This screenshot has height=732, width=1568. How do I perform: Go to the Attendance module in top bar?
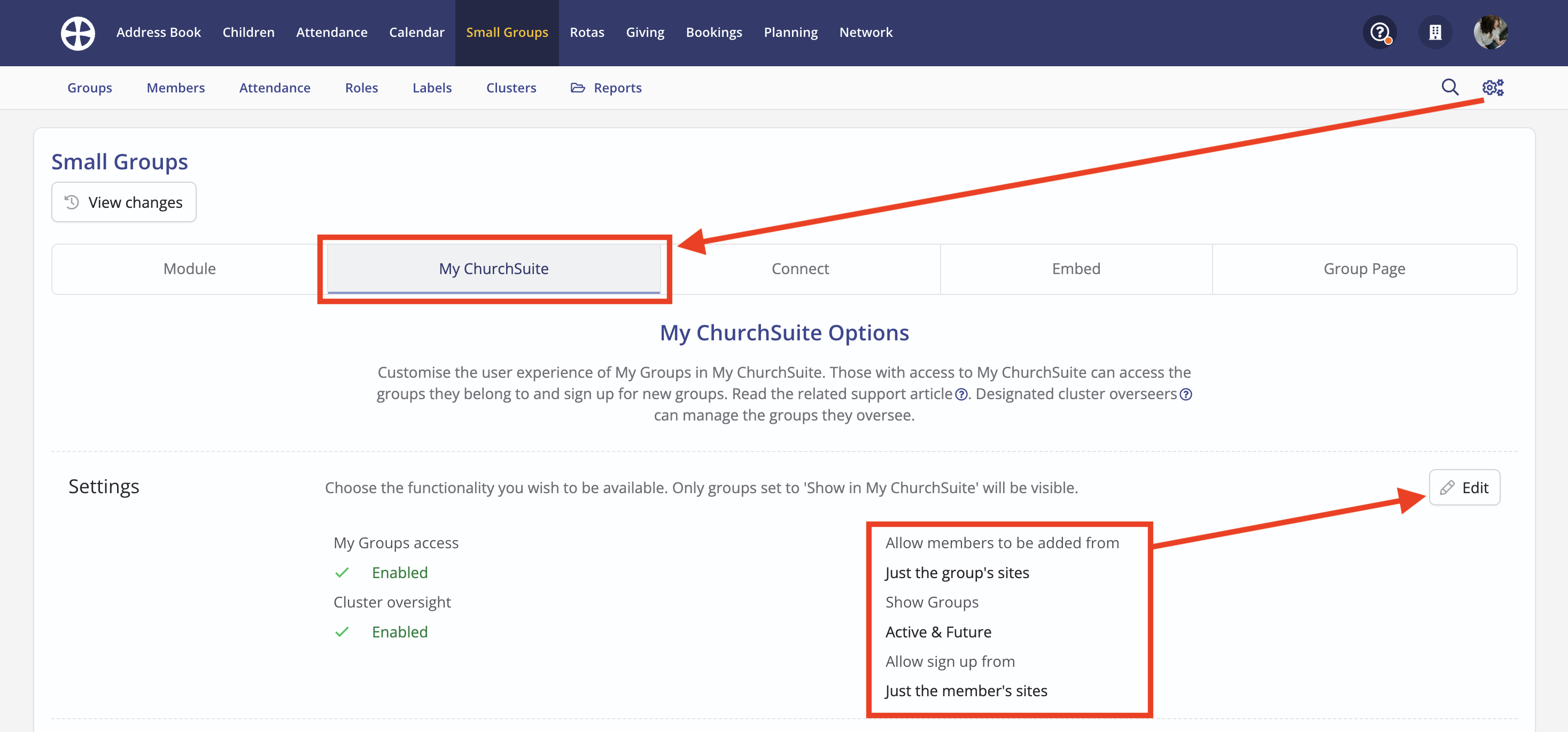[332, 32]
